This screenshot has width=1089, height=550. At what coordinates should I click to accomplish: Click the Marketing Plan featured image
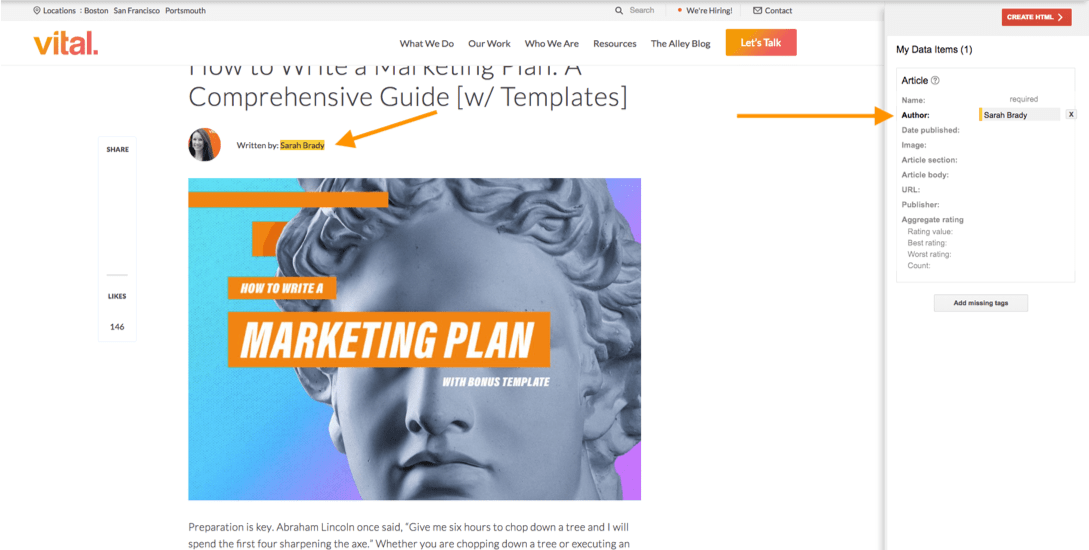[x=415, y=339]
